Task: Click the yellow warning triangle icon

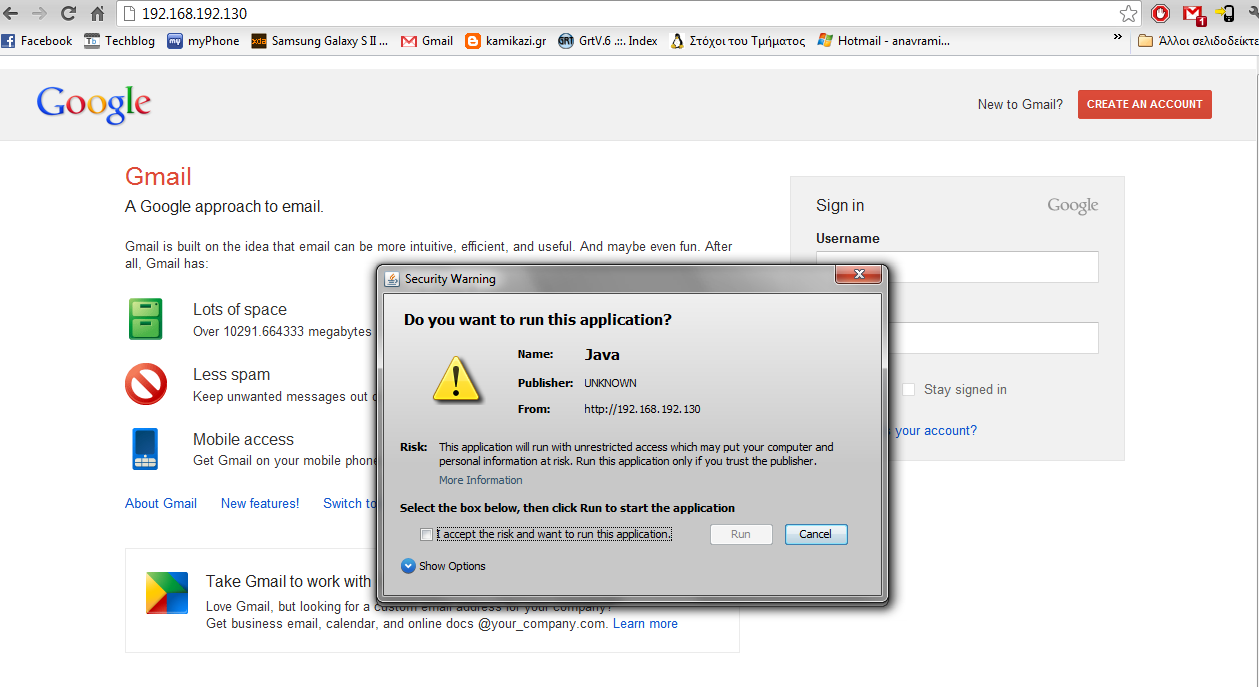Action: (x=456, y=379)
